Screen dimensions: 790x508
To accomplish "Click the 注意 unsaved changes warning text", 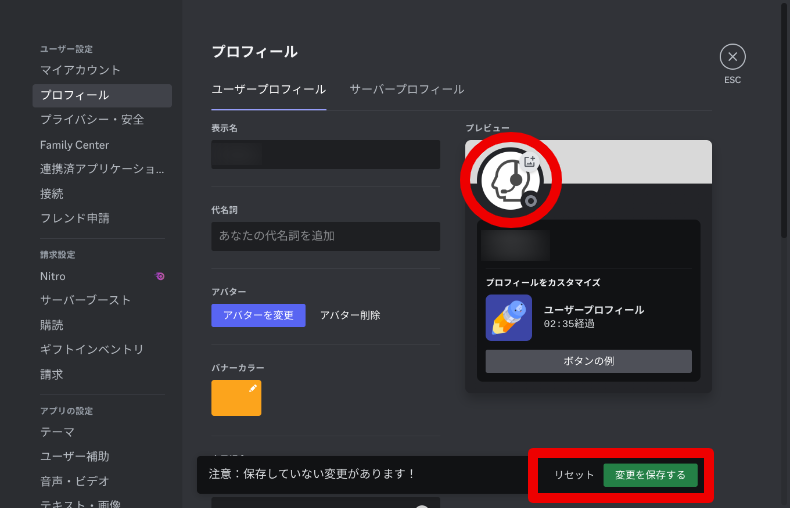I will 311,474.
